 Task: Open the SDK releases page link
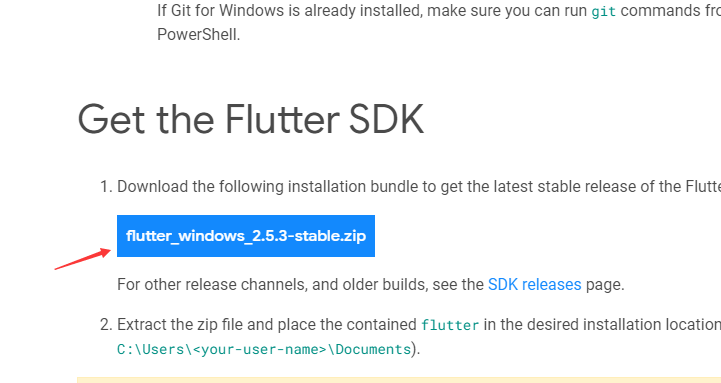534,285
